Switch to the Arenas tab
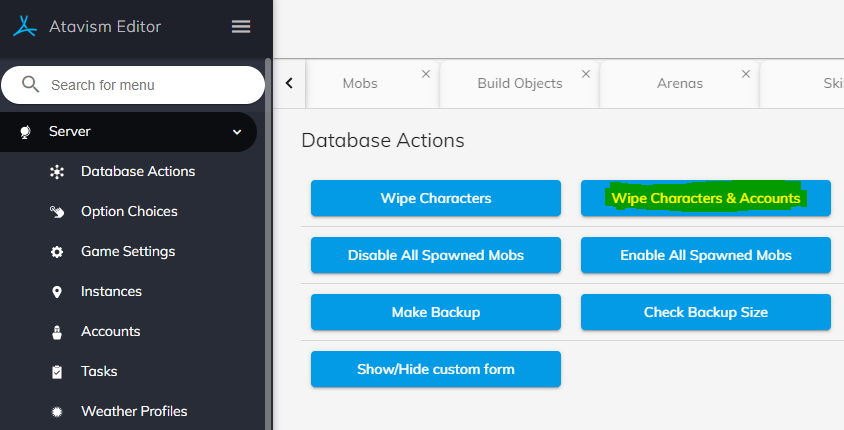Screen dimensions: 844x430 point(680,84)
